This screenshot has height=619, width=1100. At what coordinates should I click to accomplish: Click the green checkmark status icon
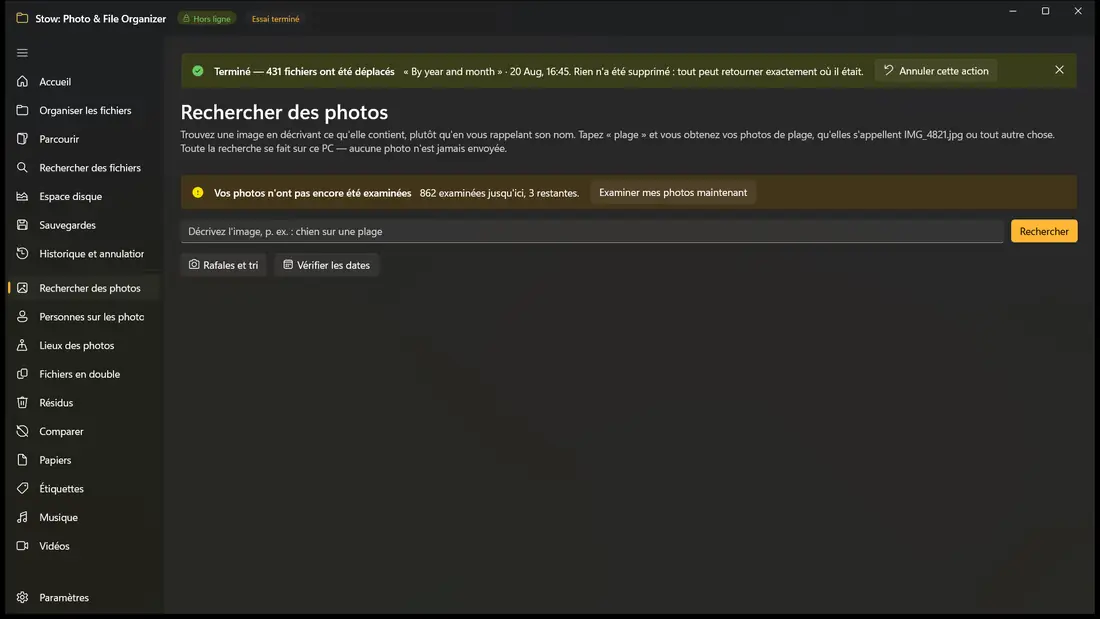coord(198,71)
